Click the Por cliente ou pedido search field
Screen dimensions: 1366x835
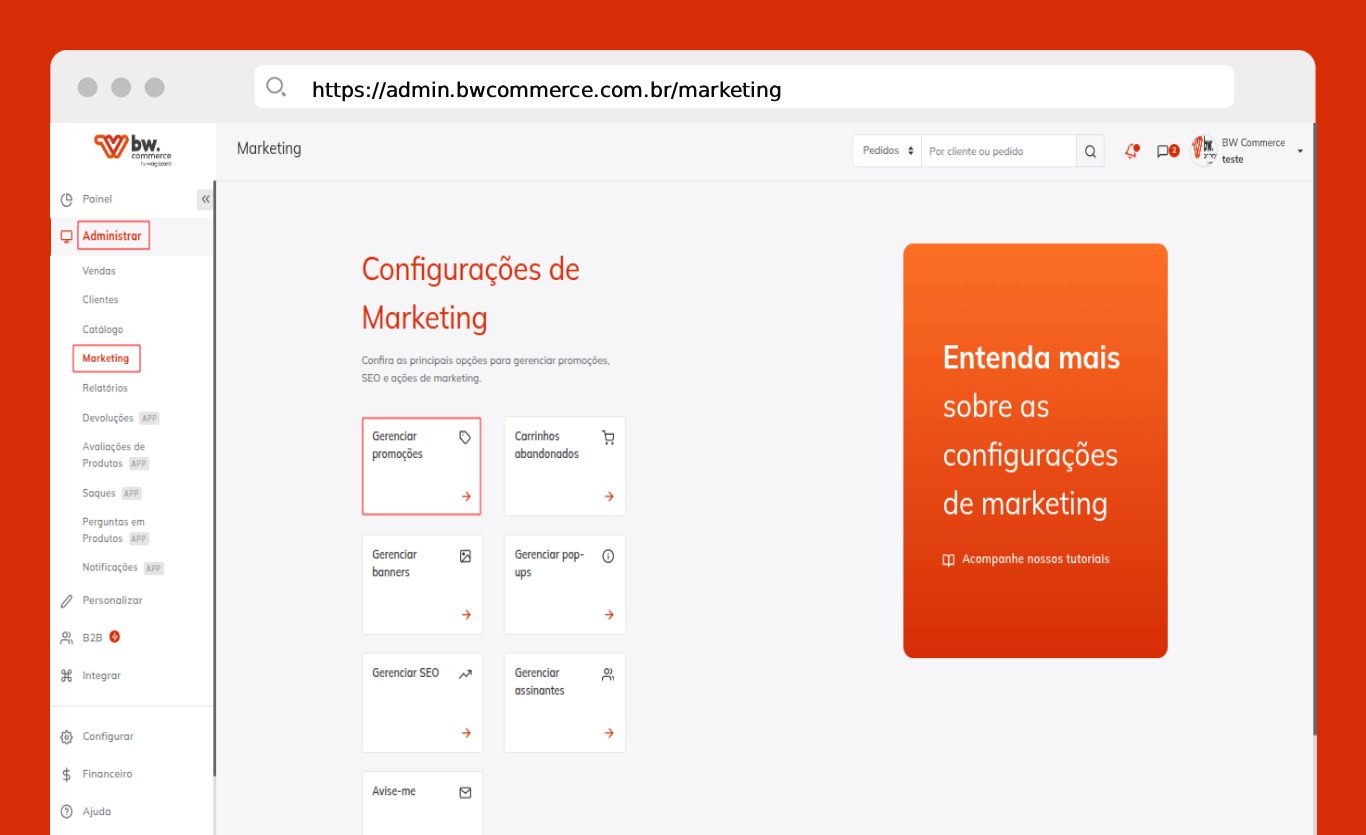tap(999, 151)
